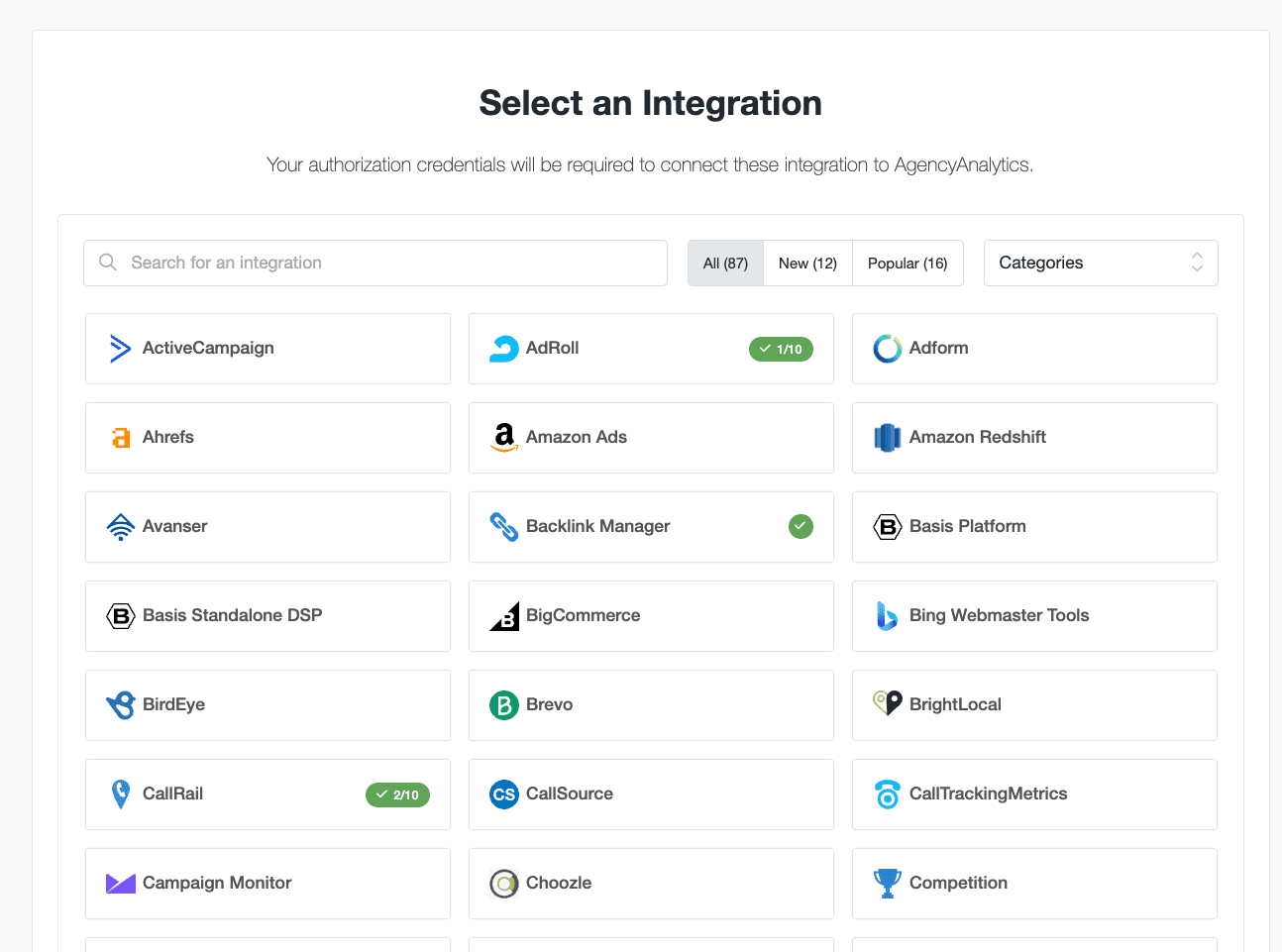Click the Categories up-down chevron arrows
The image size is (1282, 952).
(1197, 263)
